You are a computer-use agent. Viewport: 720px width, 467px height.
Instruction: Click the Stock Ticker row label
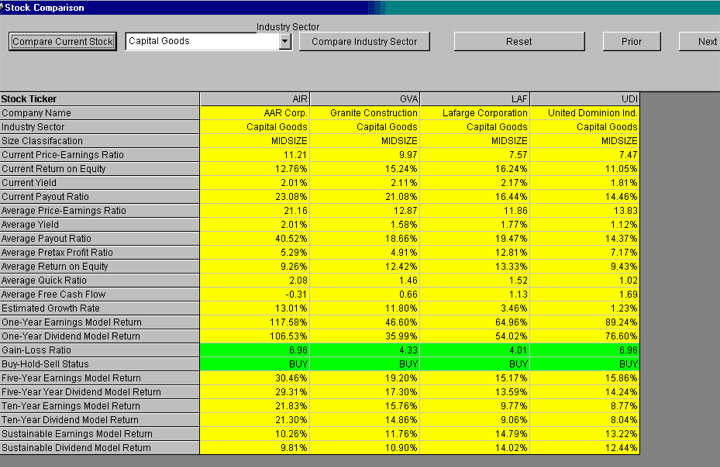coord(100,99)
